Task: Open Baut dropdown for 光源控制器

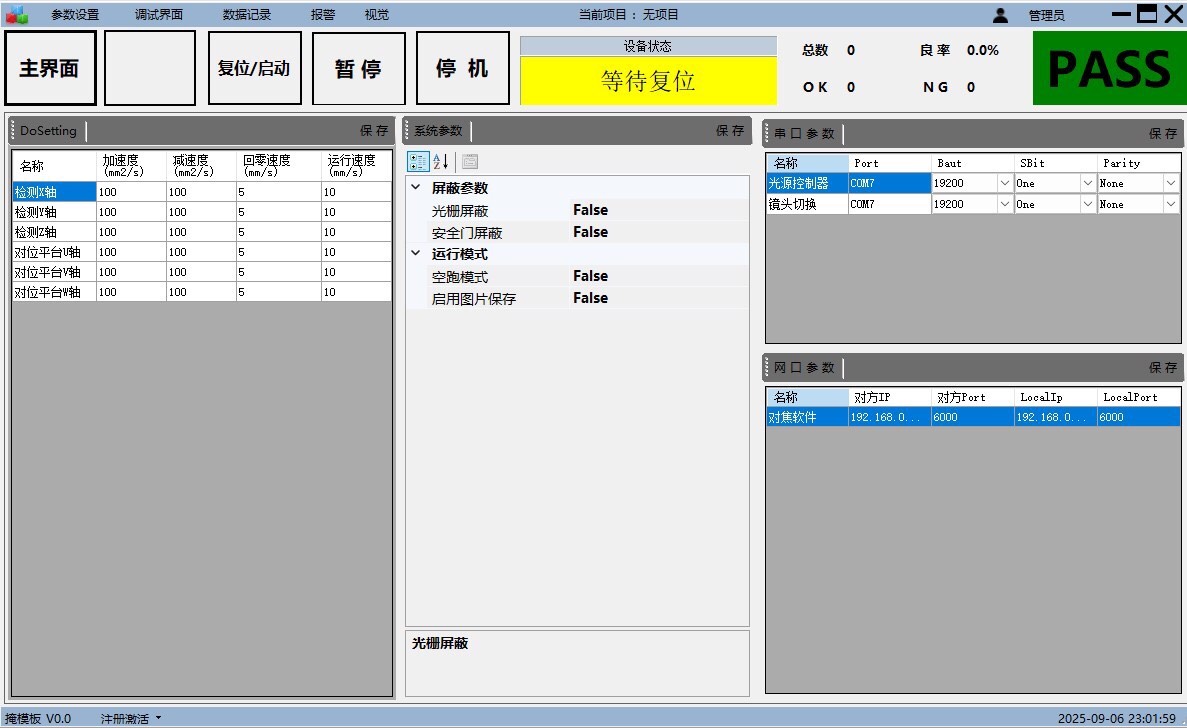Action: click(1005, 183)
